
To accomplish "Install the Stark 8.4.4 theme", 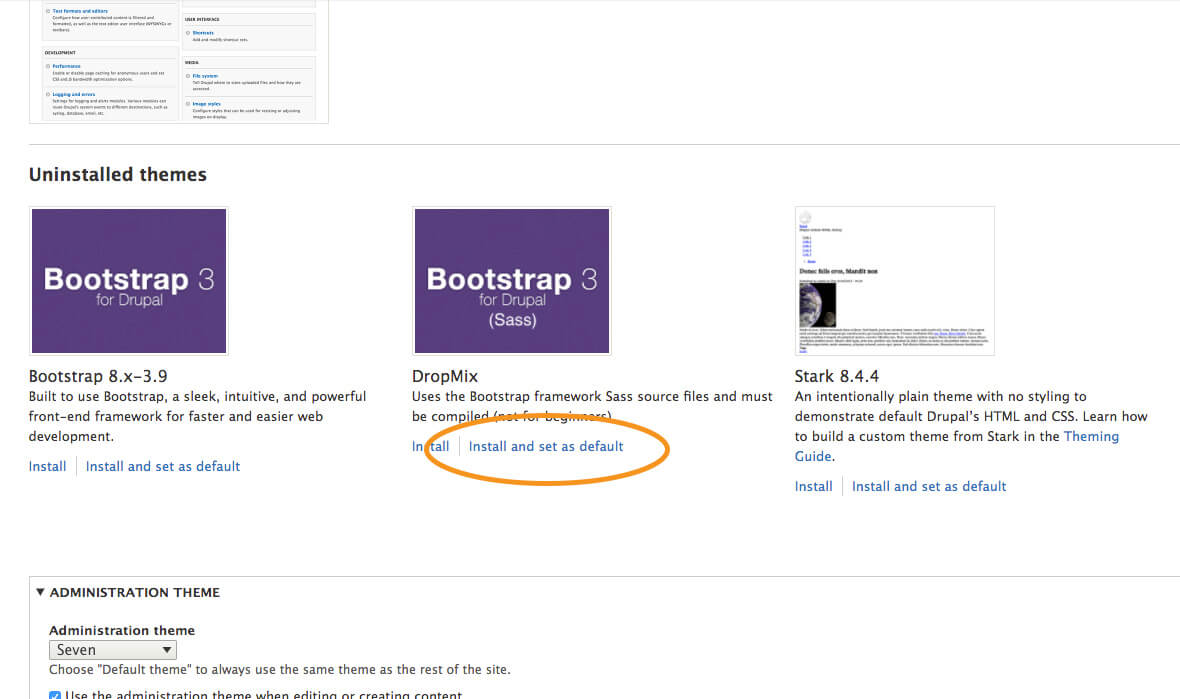I will pos(813,486).
